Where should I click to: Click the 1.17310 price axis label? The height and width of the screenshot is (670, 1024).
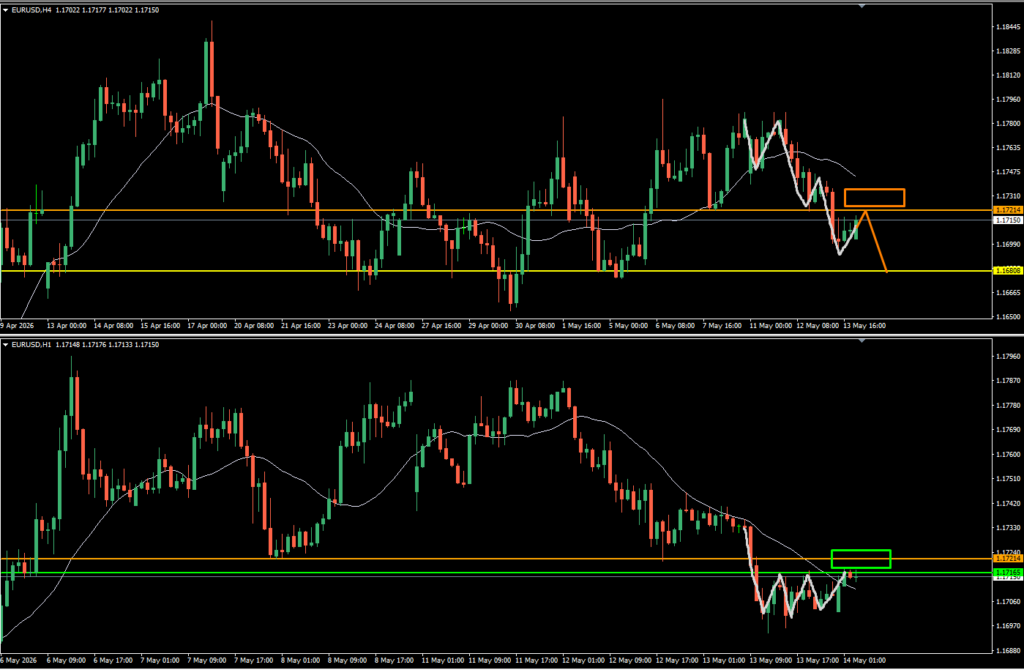click(1008, 196)
